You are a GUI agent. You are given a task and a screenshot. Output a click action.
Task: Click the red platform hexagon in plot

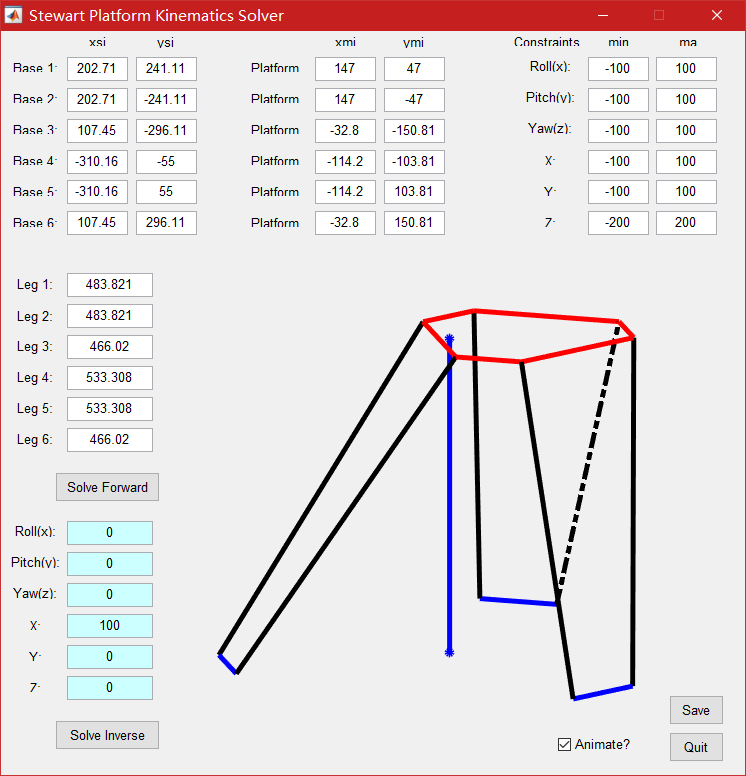coord(545,315)
